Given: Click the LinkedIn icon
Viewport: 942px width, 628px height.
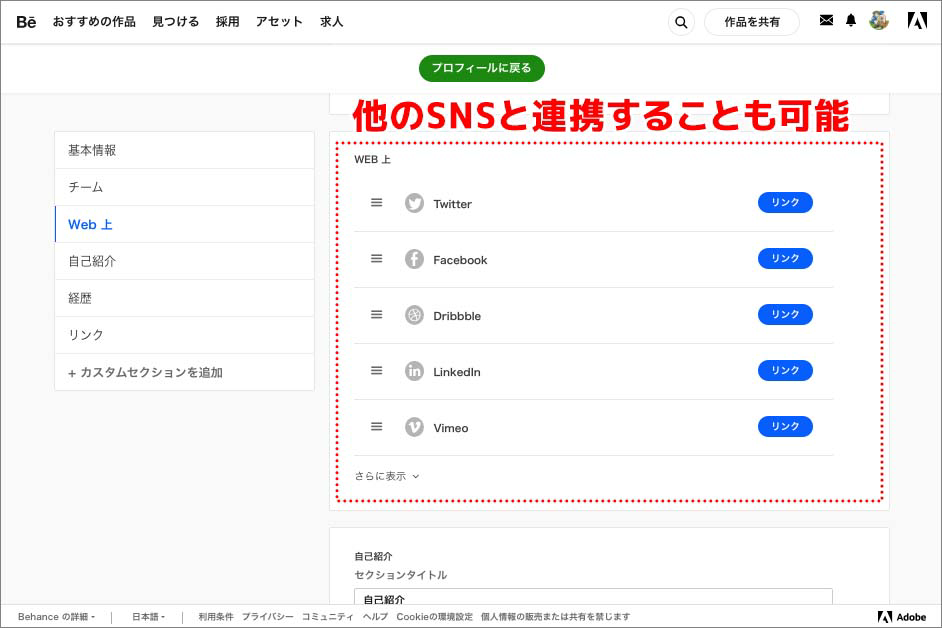Looking at the screenshot, I should [414, 371].
